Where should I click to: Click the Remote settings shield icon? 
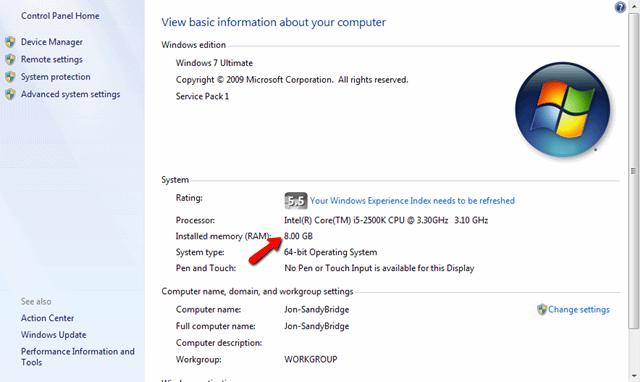click(10, 59)
